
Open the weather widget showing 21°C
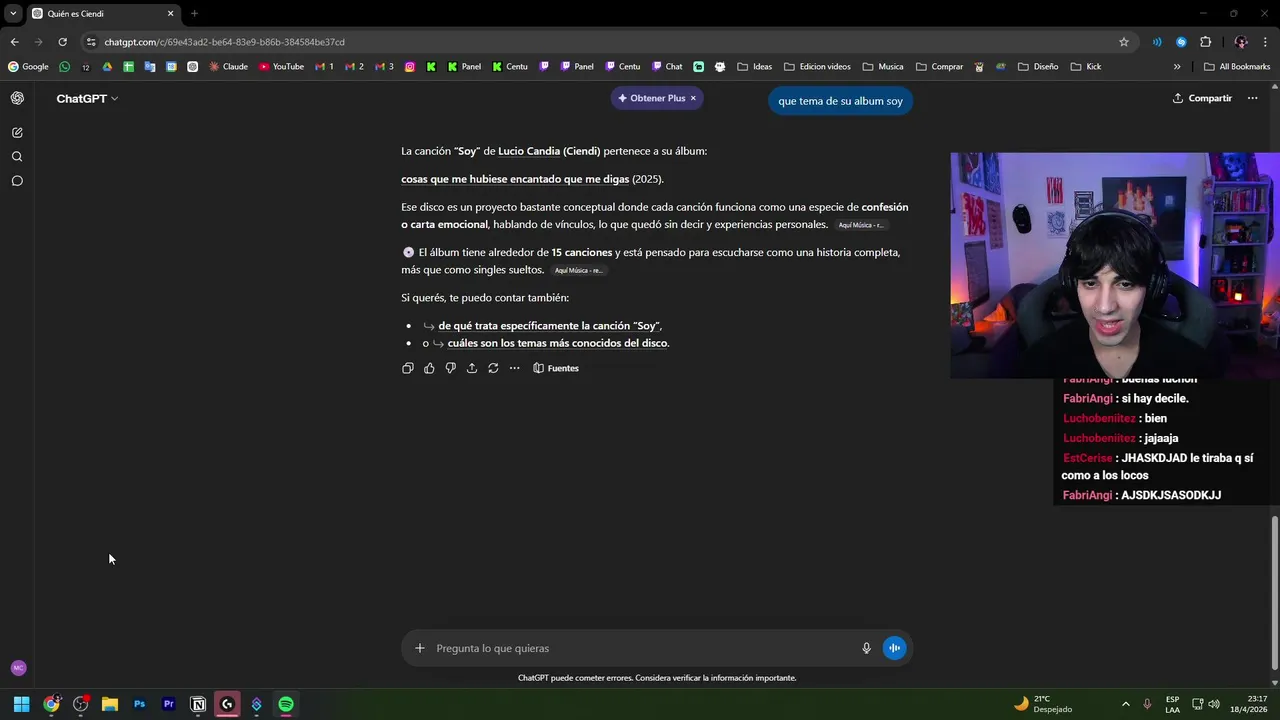point(1043,704)
